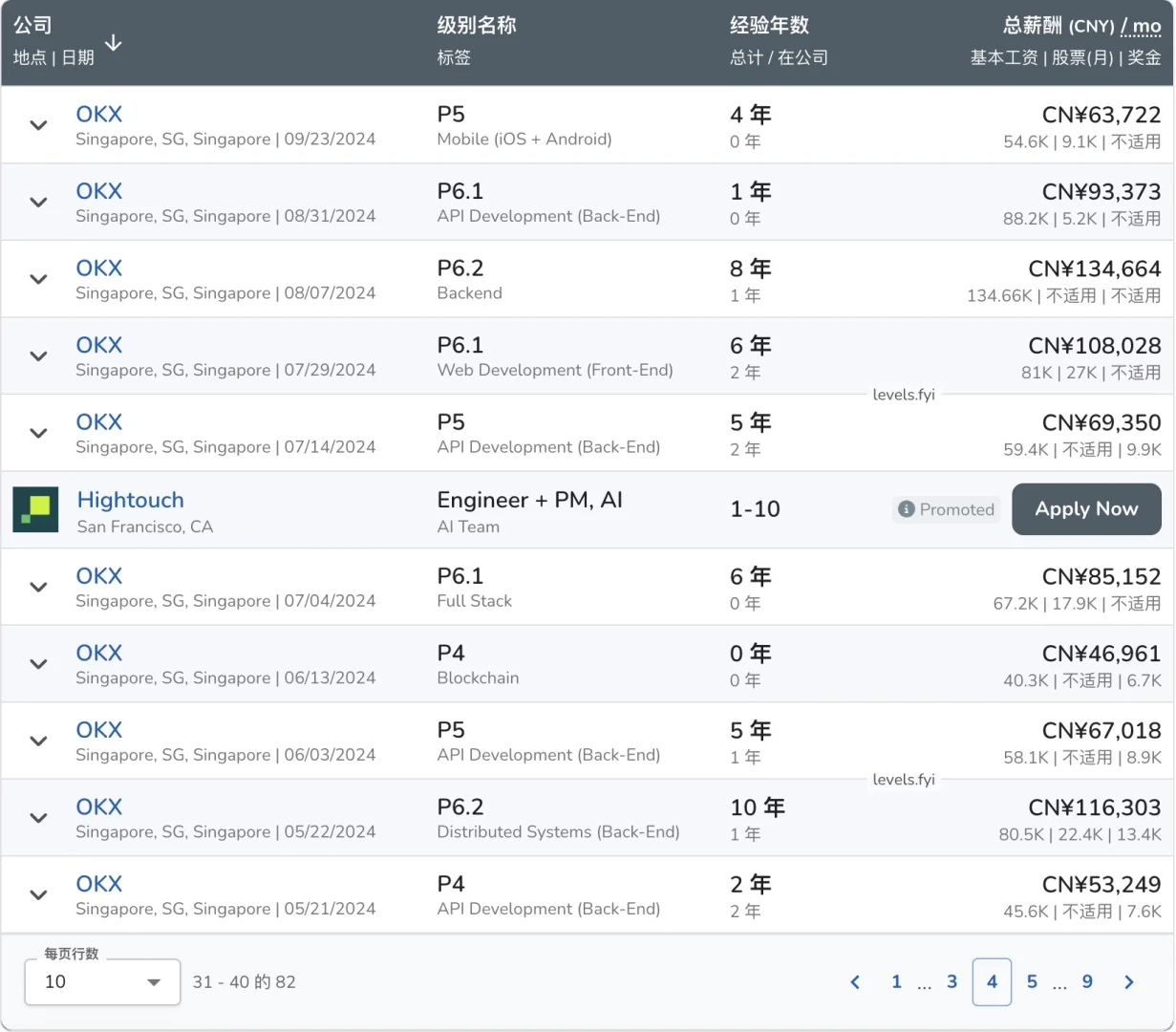Open the rows-per-page dropdown showing 10
Image resolution: width=1176 pixels, height=1032 pixels.
pos(102,981)
